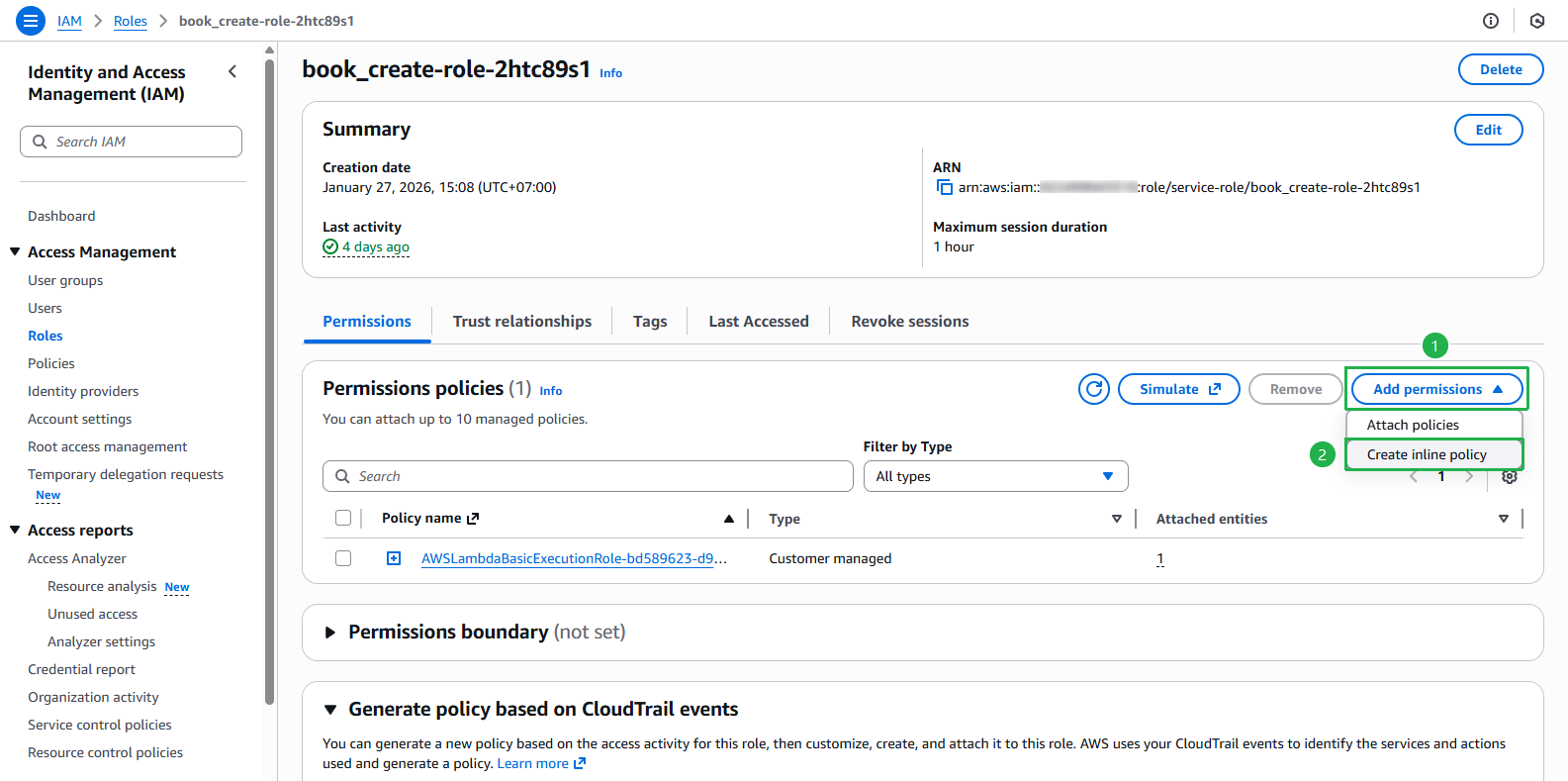
Task: Open Credential report in the sidebar
Action: 81,669
